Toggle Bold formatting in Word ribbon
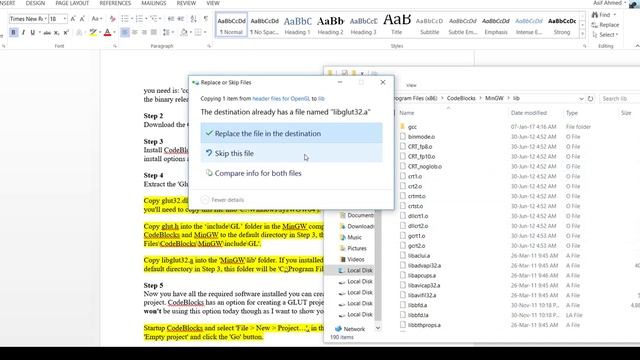 [x=13, y=32]
